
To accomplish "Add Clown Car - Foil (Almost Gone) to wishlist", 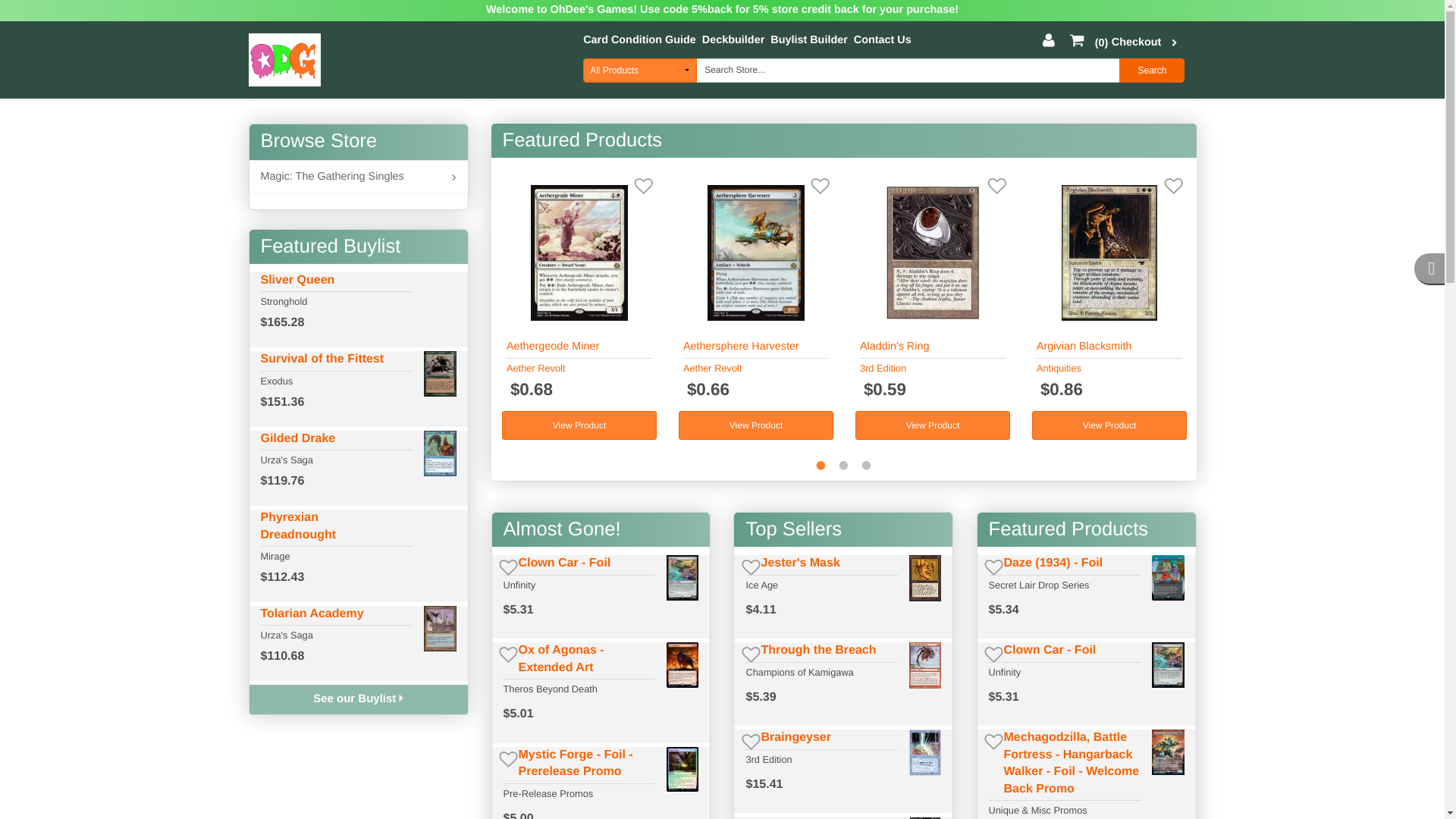I will tap(508, 566).
